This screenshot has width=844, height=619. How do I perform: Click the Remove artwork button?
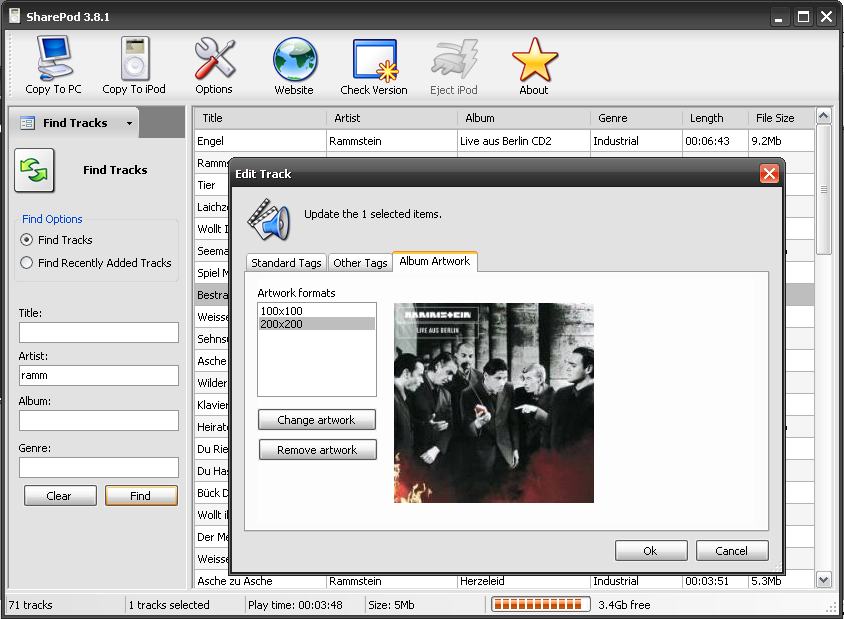point(317,450)
